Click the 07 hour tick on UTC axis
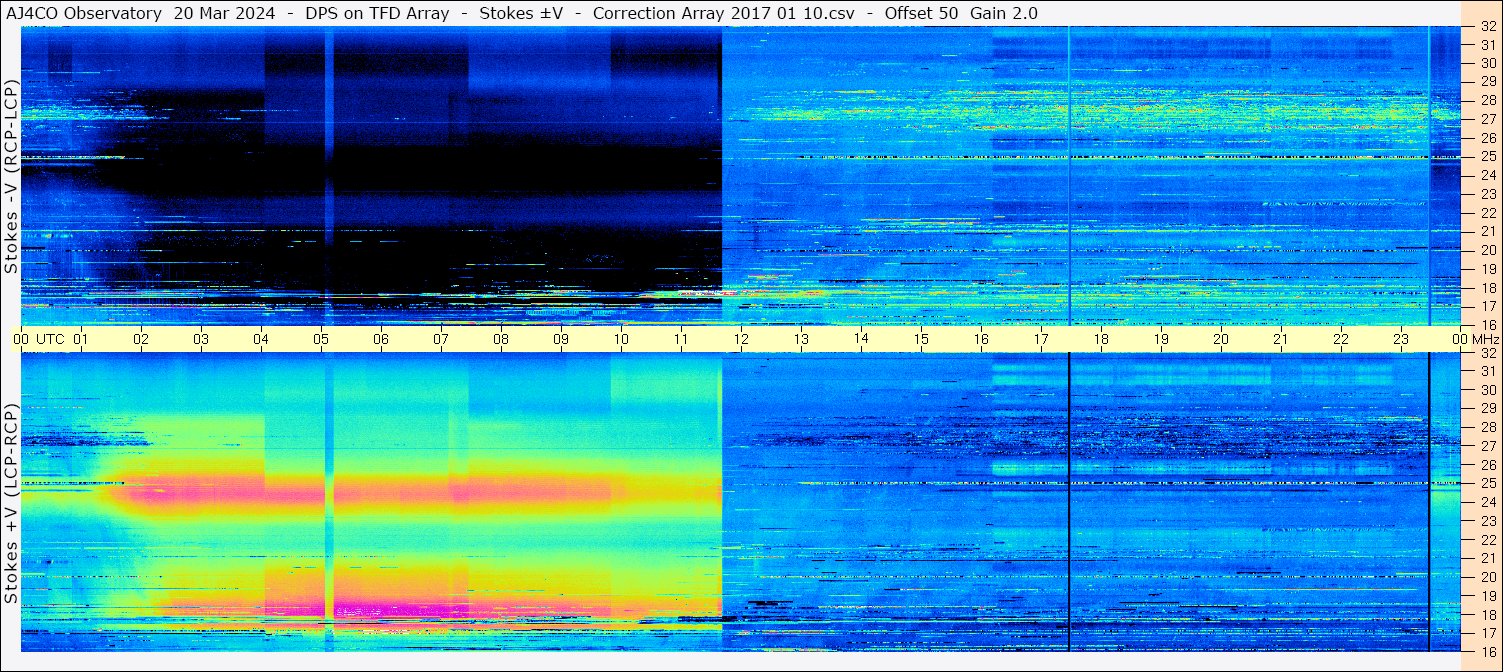Screen dimensions: 1503x672 click(x=441, y=339)
